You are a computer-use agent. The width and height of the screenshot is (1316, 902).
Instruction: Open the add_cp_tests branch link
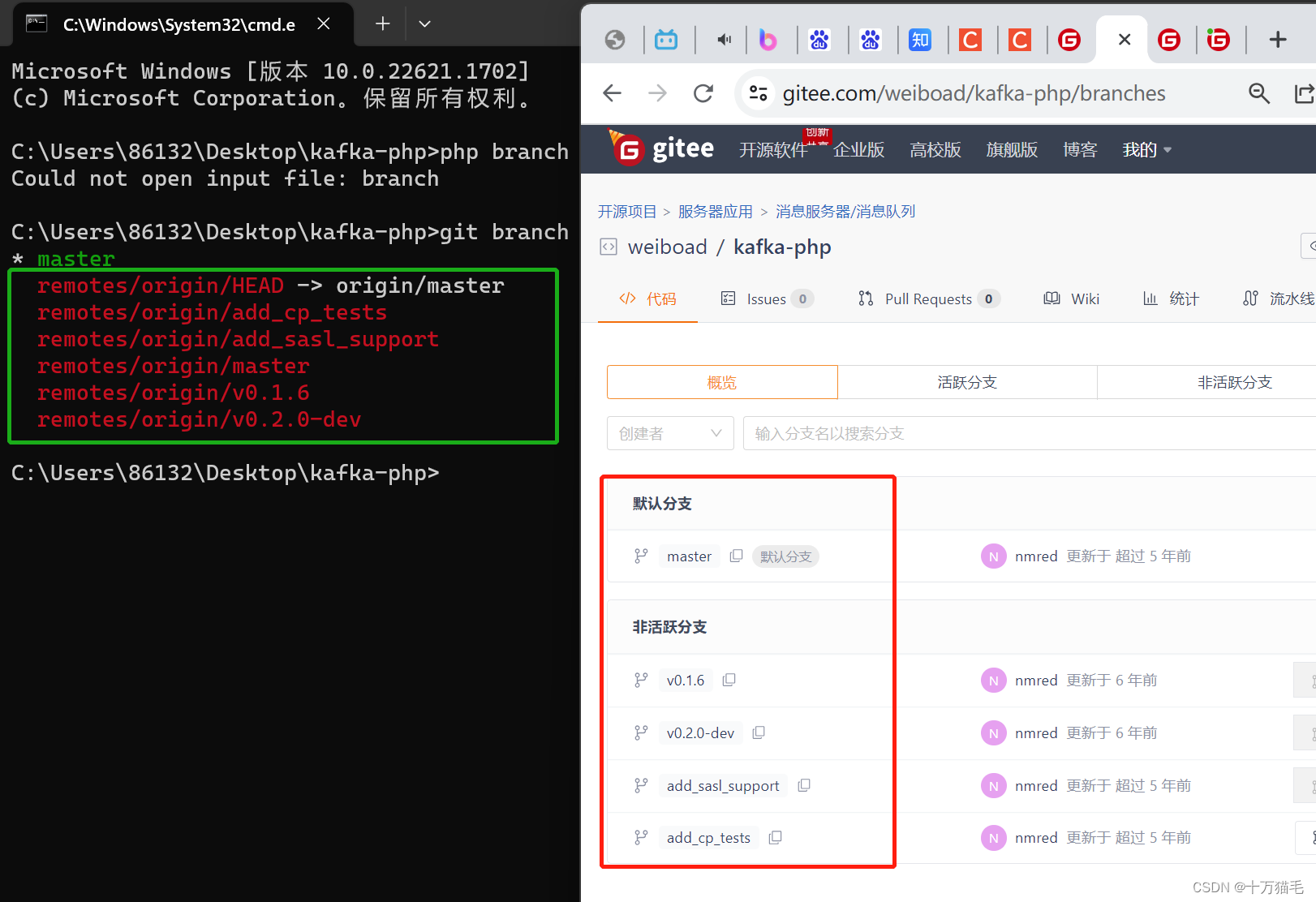[708, 837]
